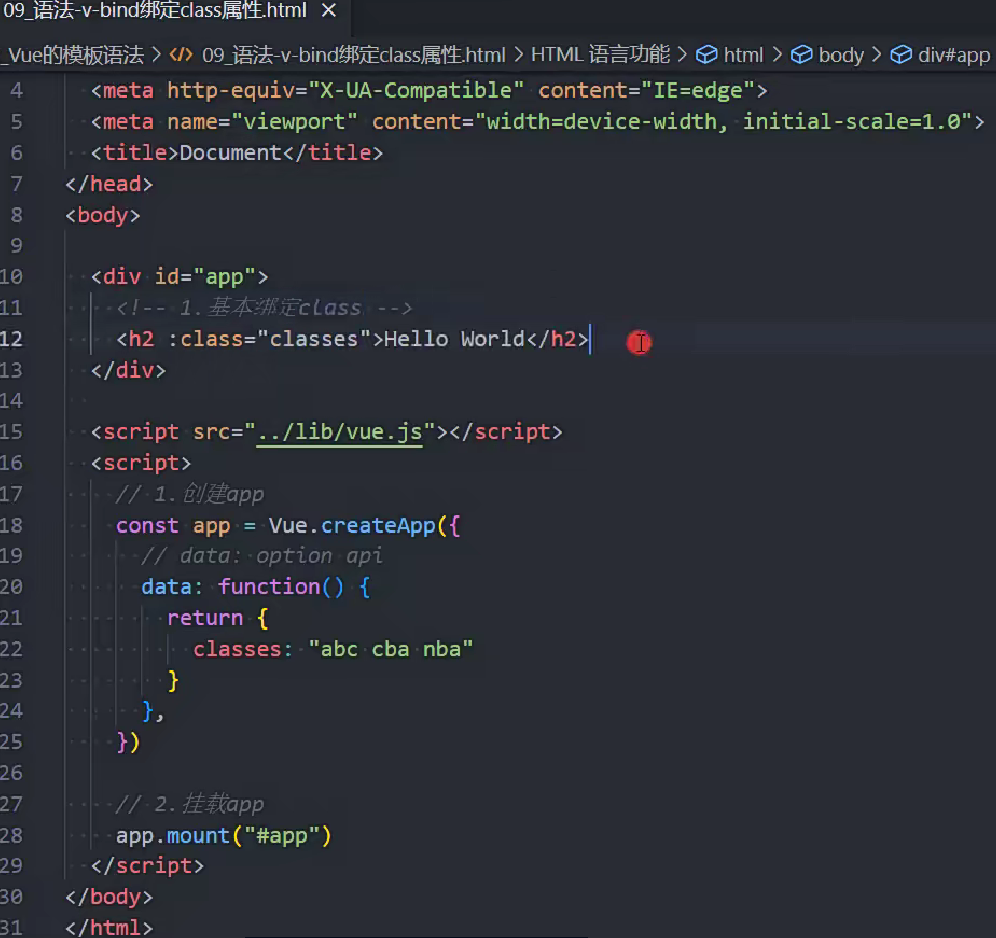The height and width of the screenshot is (938, 996).
Task: Select the div#app breadcrumb
Action: point(953,55)
